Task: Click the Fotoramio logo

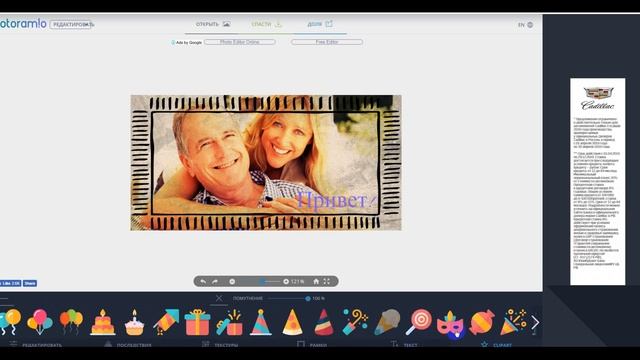Action: [x=23, y=24]
